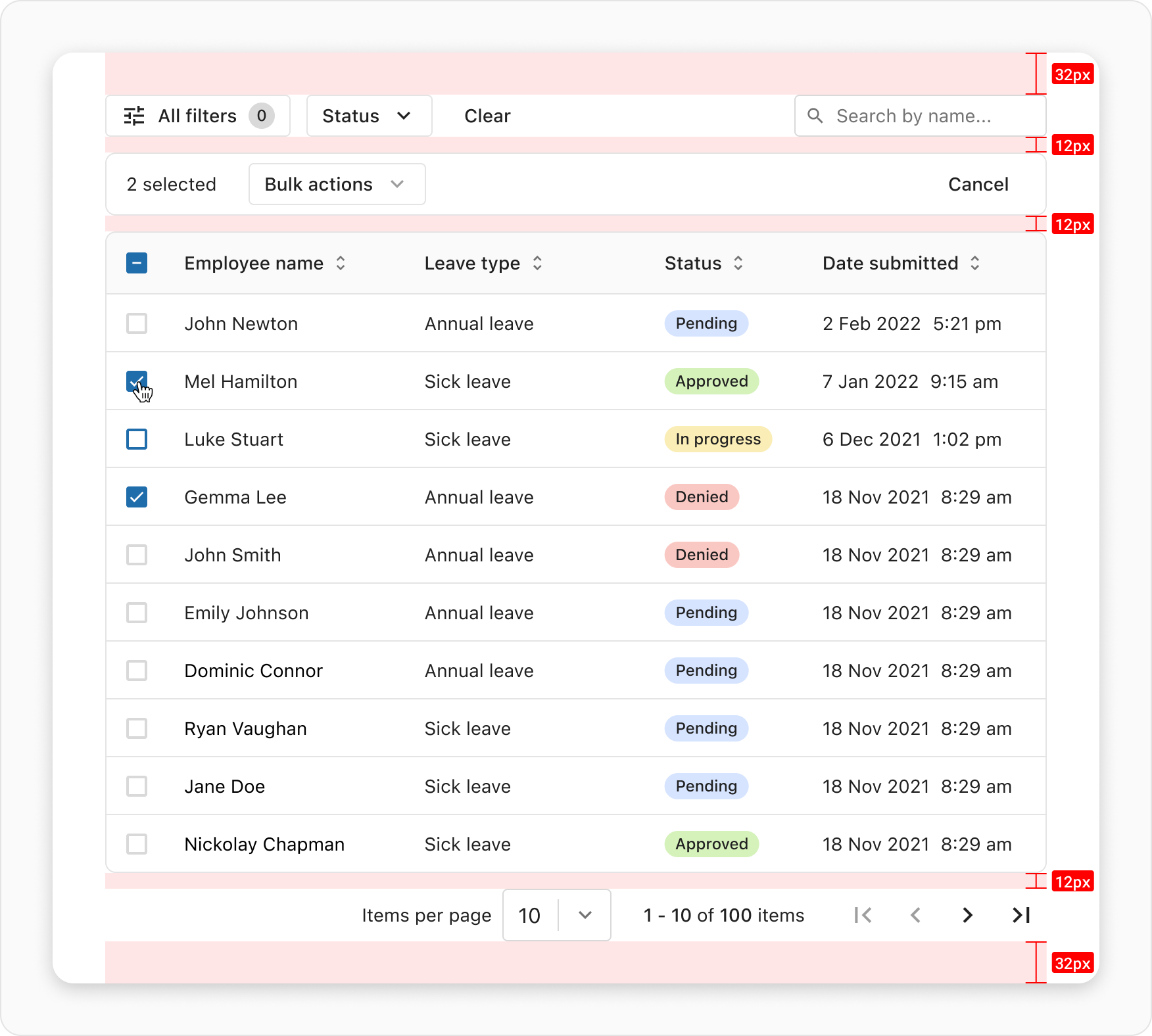1152x1036 pixels.
Task: Go to the first page icon
Action: pos(863,915)
